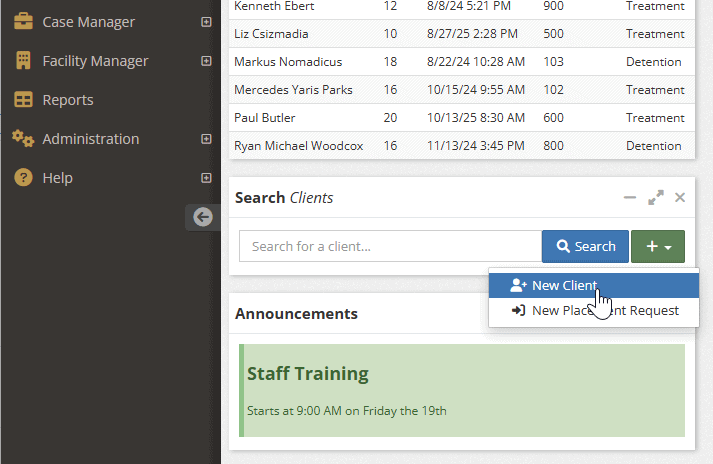713x464 pixels.
Task: Expand the Help submenu
Action: pyautogui.click(x=206, y=178)
